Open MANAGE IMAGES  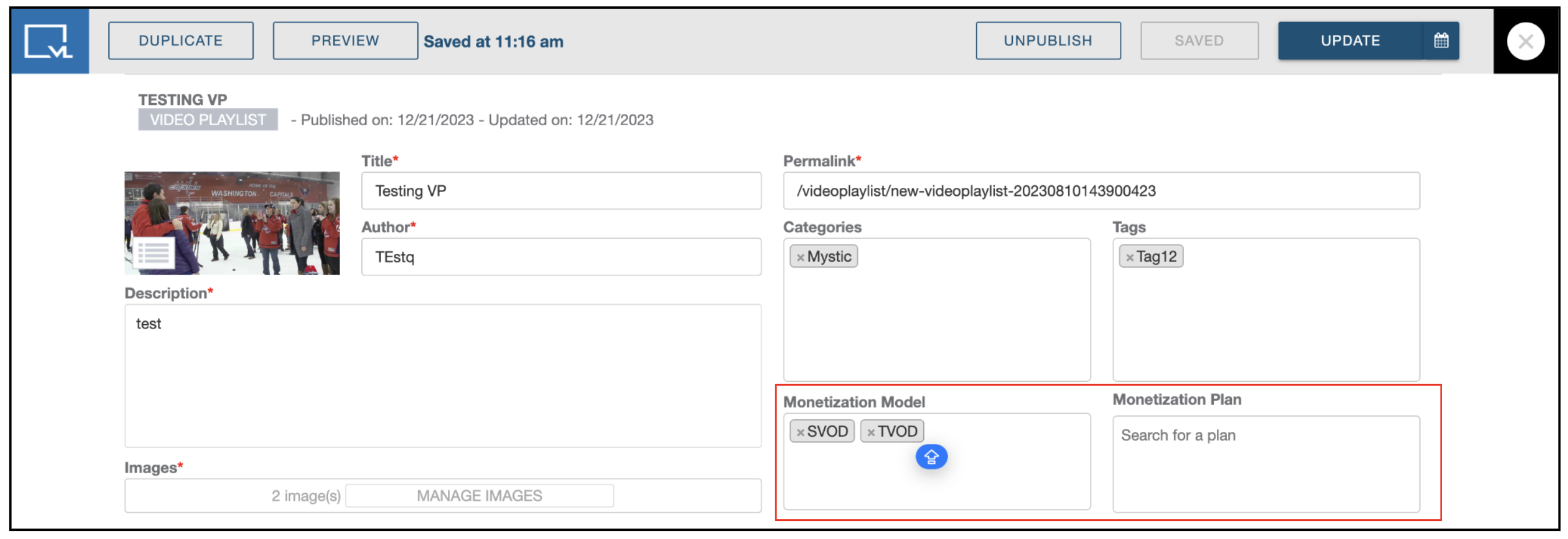tap(479, 496)
